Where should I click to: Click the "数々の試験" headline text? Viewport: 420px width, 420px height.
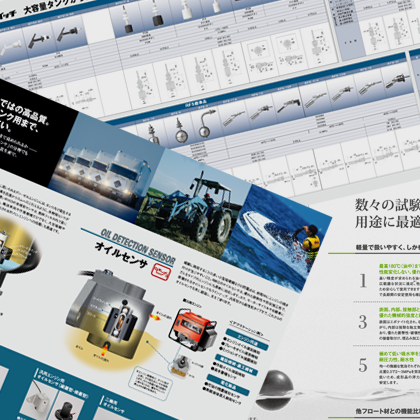coord(387,204)
